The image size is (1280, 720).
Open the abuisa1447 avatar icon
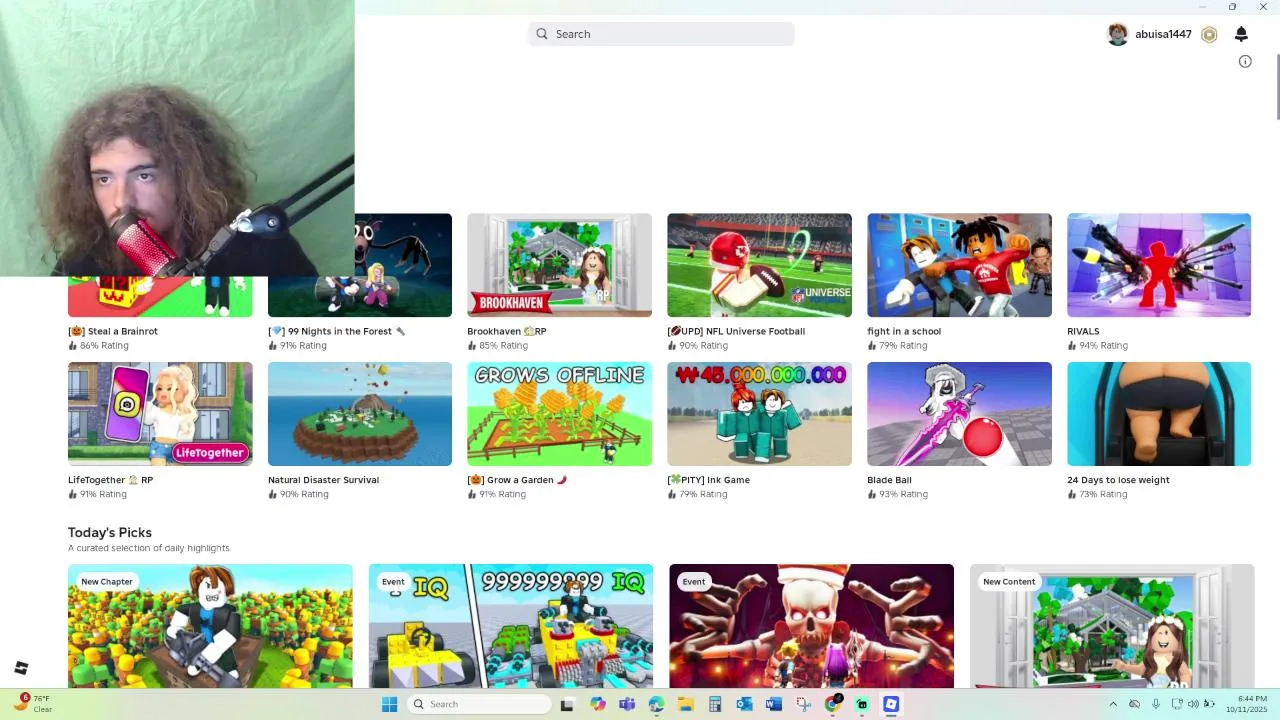(x=1118, y=34)
